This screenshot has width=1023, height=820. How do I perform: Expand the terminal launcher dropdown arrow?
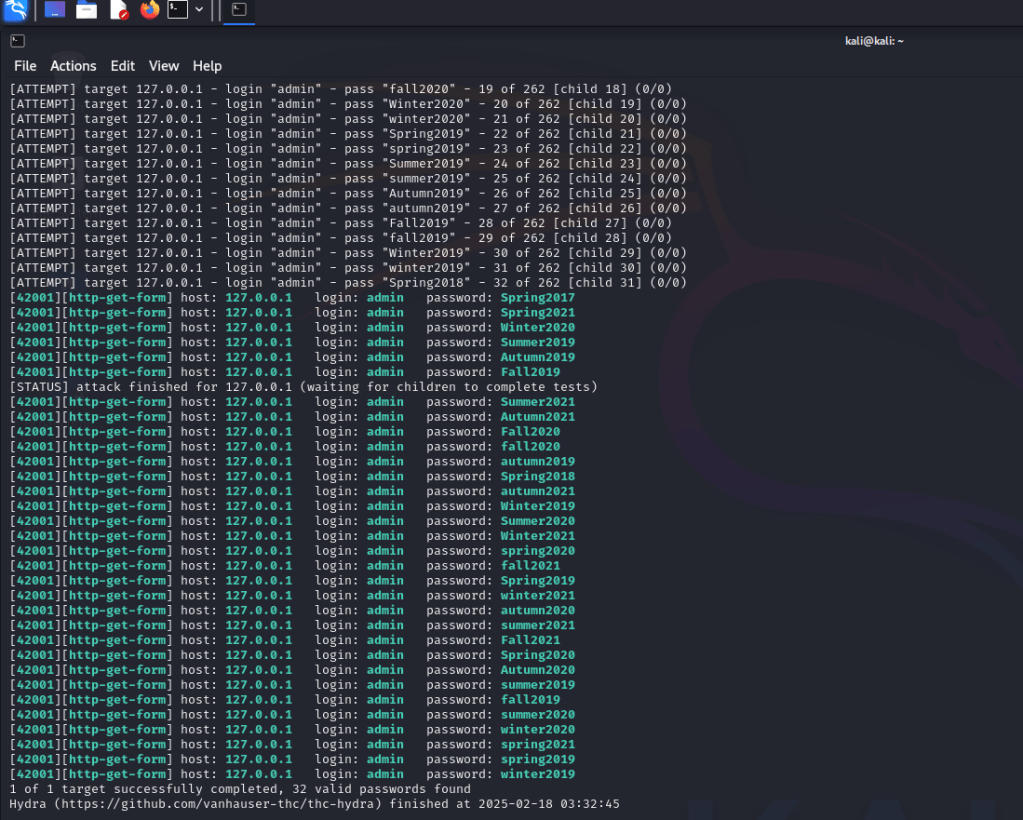tap(199, 11)
